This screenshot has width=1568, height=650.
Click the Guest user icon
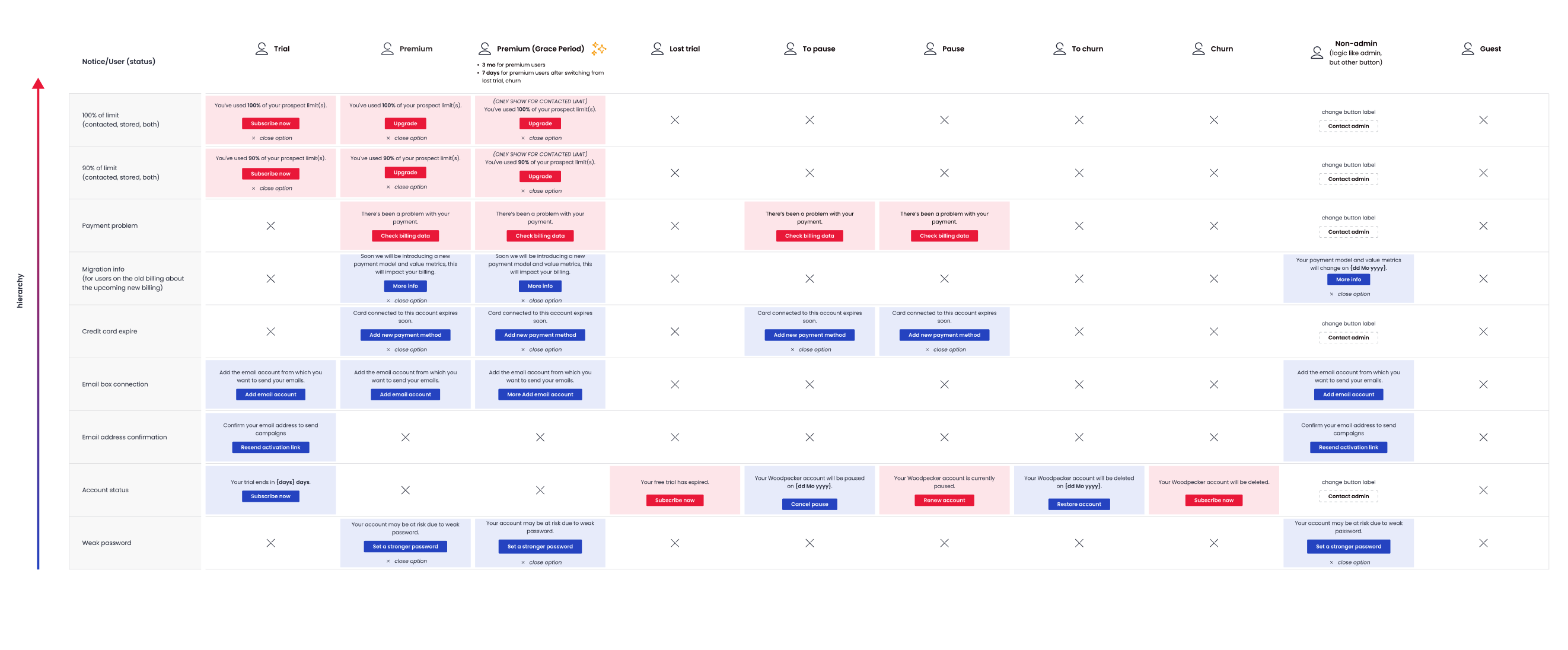1468,49
